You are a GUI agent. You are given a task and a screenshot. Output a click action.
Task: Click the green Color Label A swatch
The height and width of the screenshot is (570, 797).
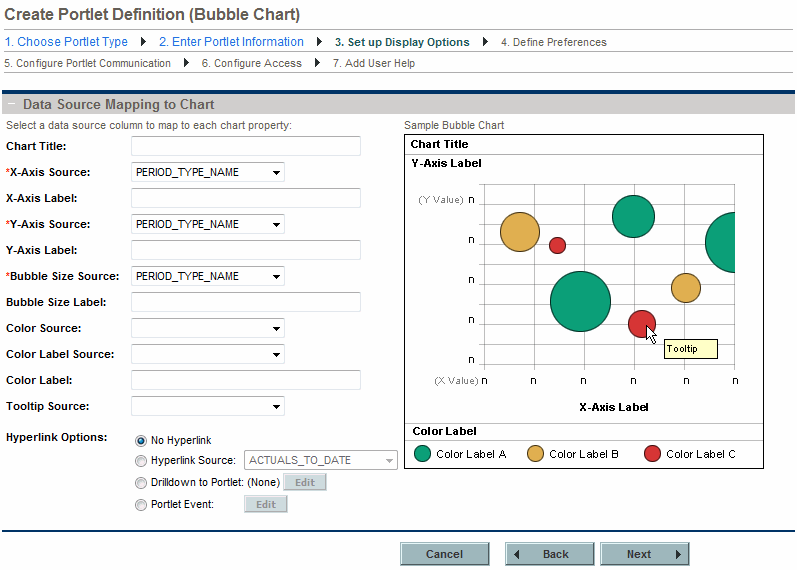tap(423, 454)
